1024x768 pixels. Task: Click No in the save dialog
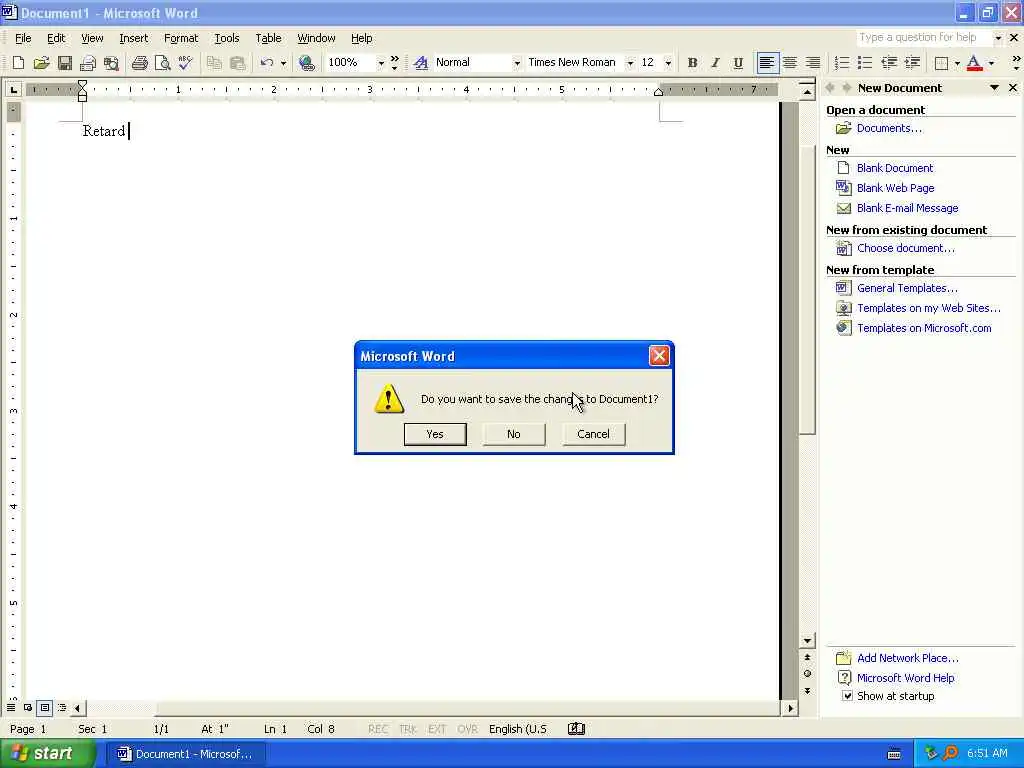point(514,434)
